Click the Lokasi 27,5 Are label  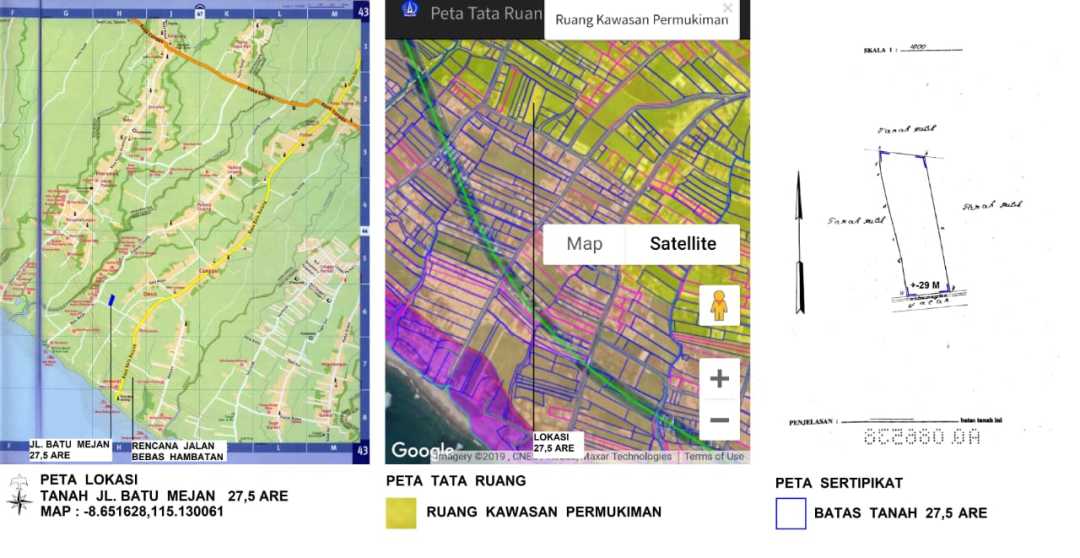point(555,444)
